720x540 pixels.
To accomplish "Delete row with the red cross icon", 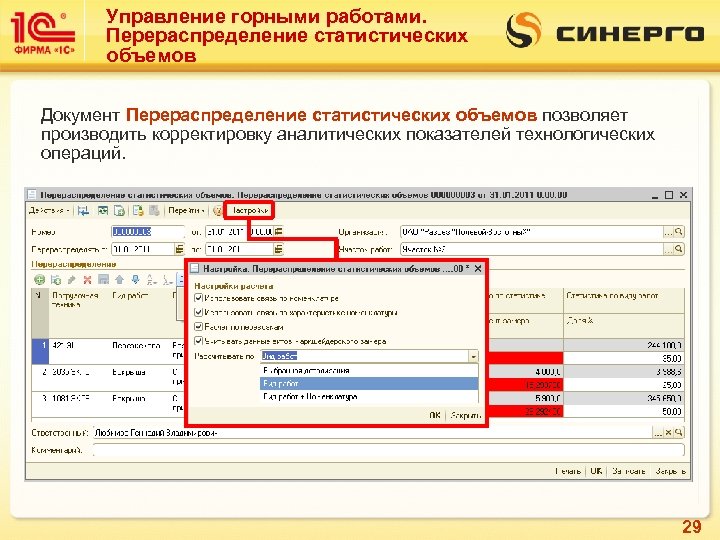I will coord(87,280).
